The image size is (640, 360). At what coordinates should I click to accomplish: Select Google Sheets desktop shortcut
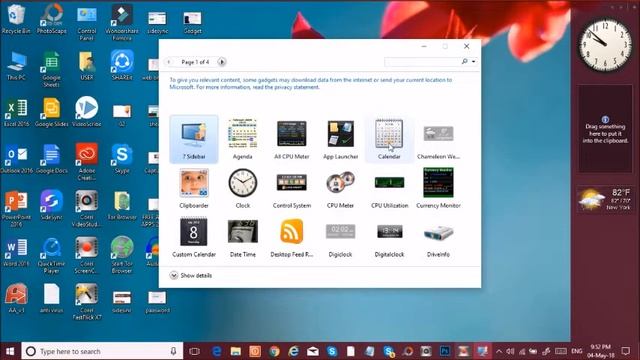pyautogui.click(x=51, y=69)
